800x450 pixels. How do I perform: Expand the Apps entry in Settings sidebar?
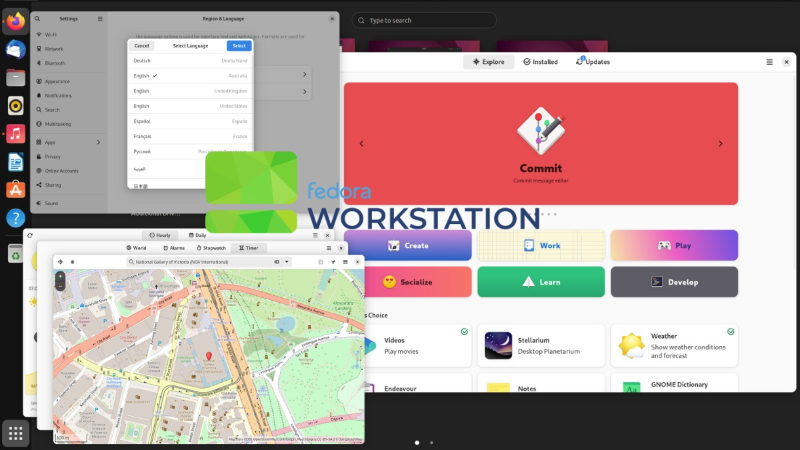[68, 142]
